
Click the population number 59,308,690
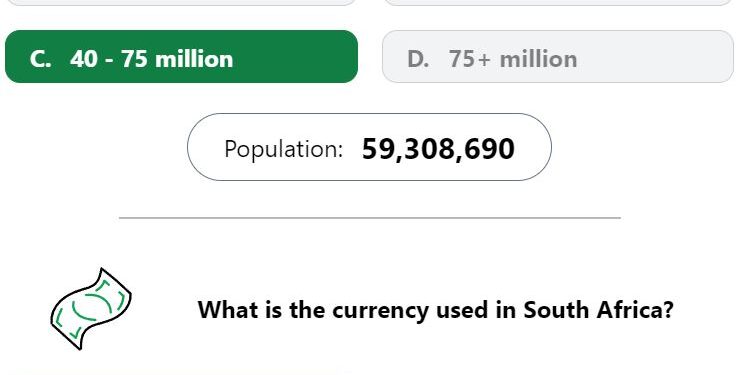click(438, 150)
